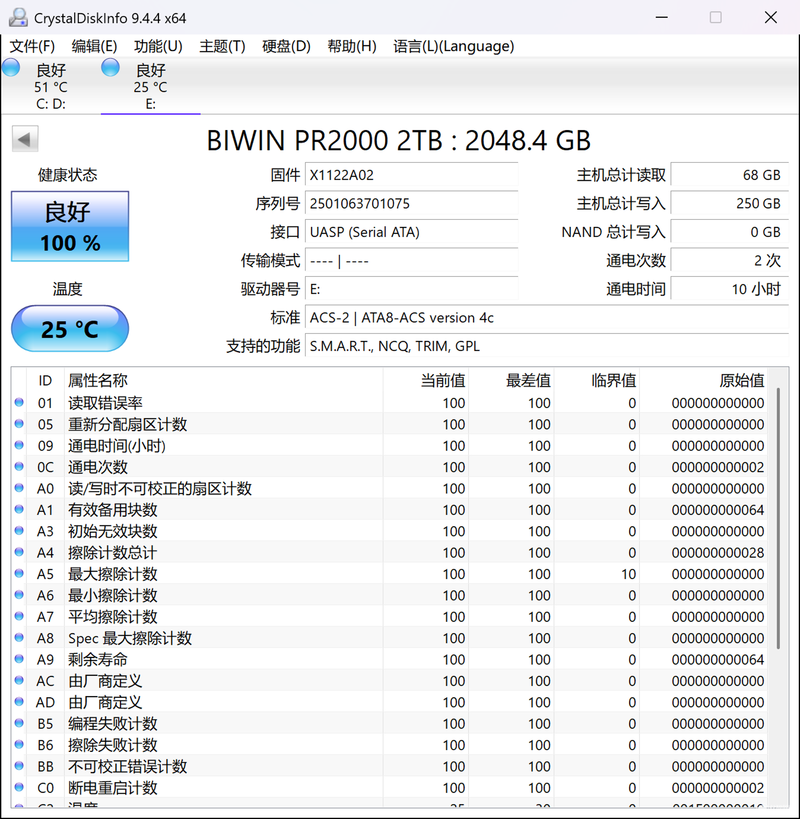800x819 pixels.
Task: Open the 语言(L)(Language) menu
Action: (x=454, y=46)
